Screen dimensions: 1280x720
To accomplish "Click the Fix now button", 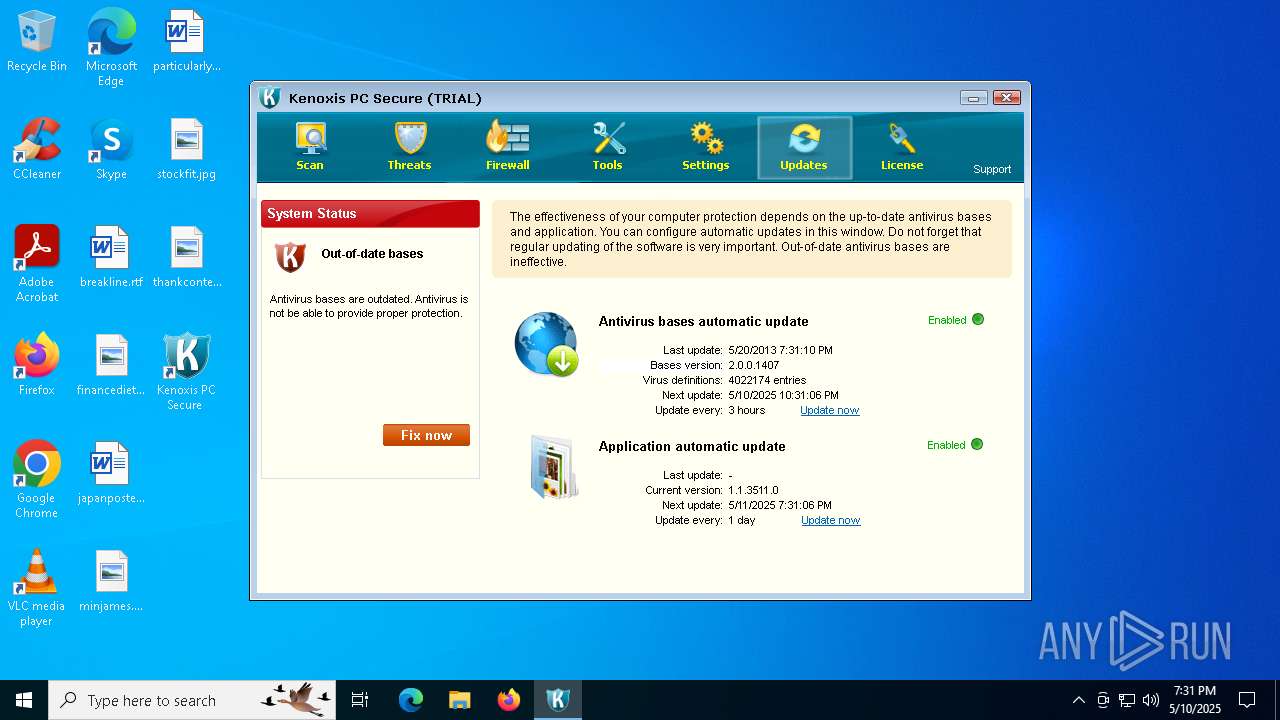I will tap(426, 435).
